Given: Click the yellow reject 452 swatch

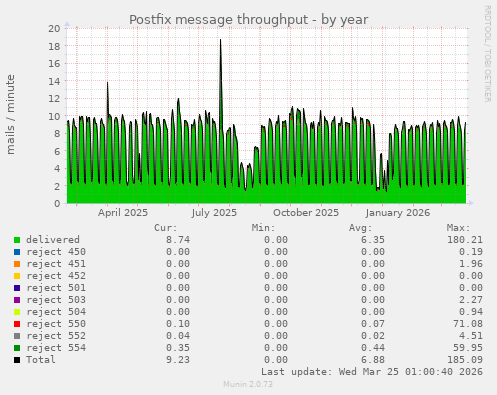Looking at the screenshot, I should click(17, 276).
